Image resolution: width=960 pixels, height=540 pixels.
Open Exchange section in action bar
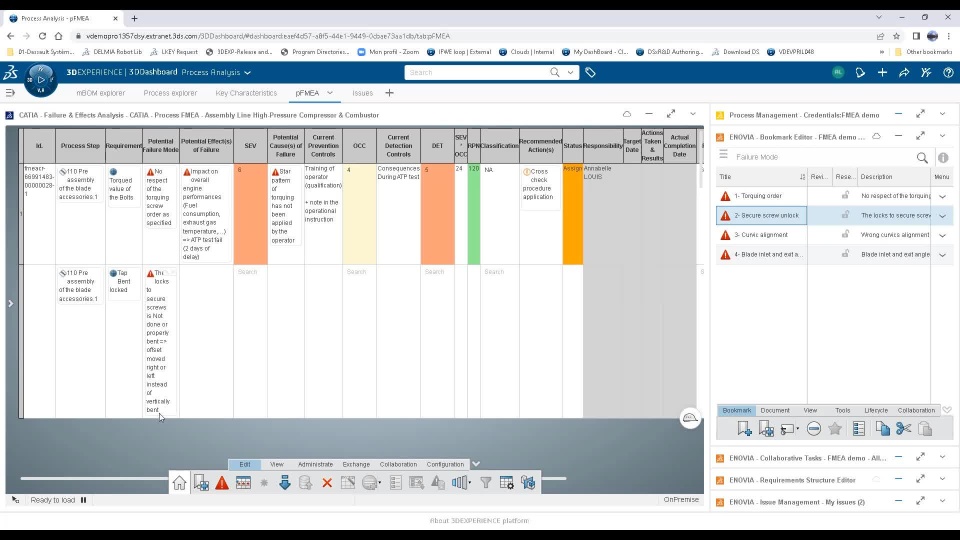click(356, 464)
